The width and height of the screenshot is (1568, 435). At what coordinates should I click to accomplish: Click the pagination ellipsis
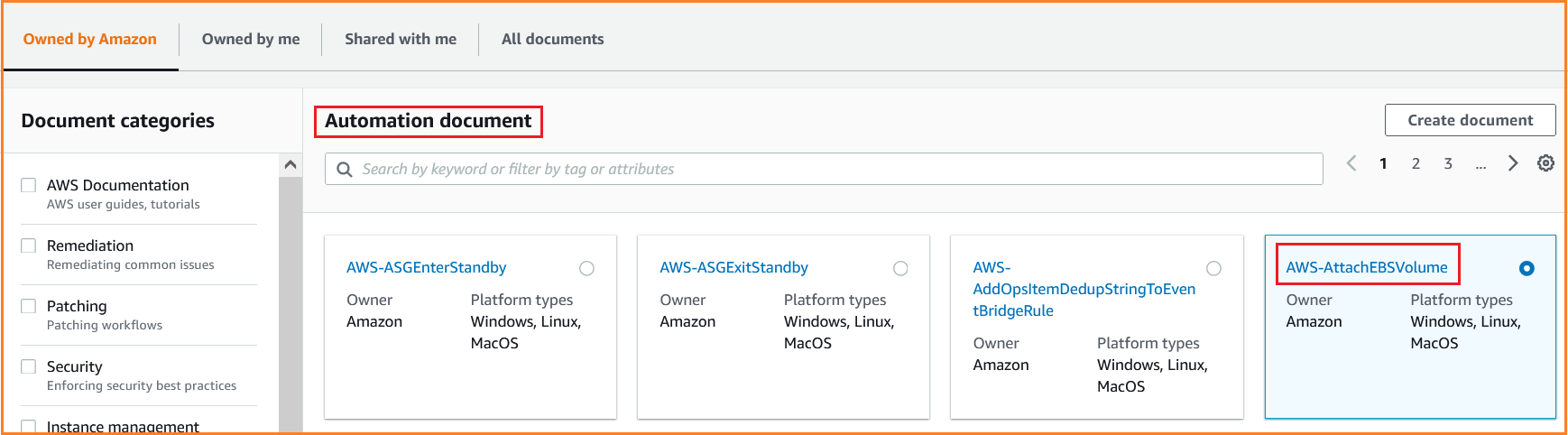pos(1480,165)
